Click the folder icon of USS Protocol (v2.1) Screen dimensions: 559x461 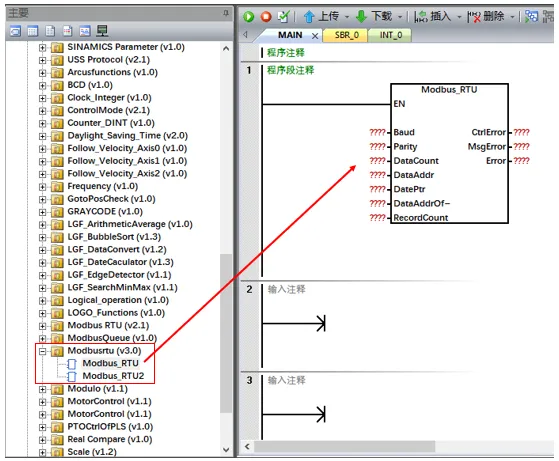point(57,60)
